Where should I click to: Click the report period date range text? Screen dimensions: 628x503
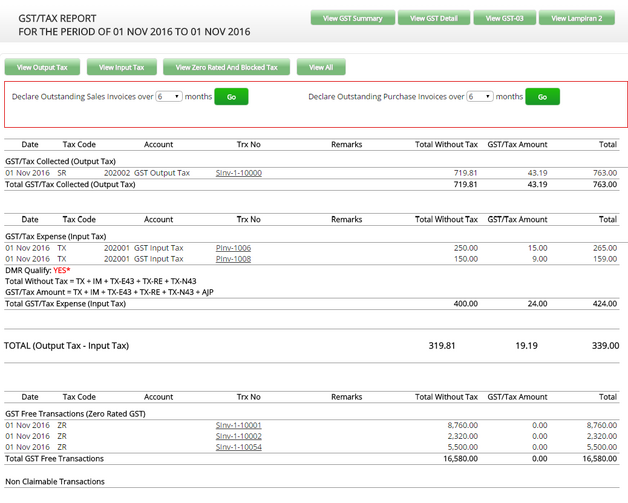click(134, 32)
